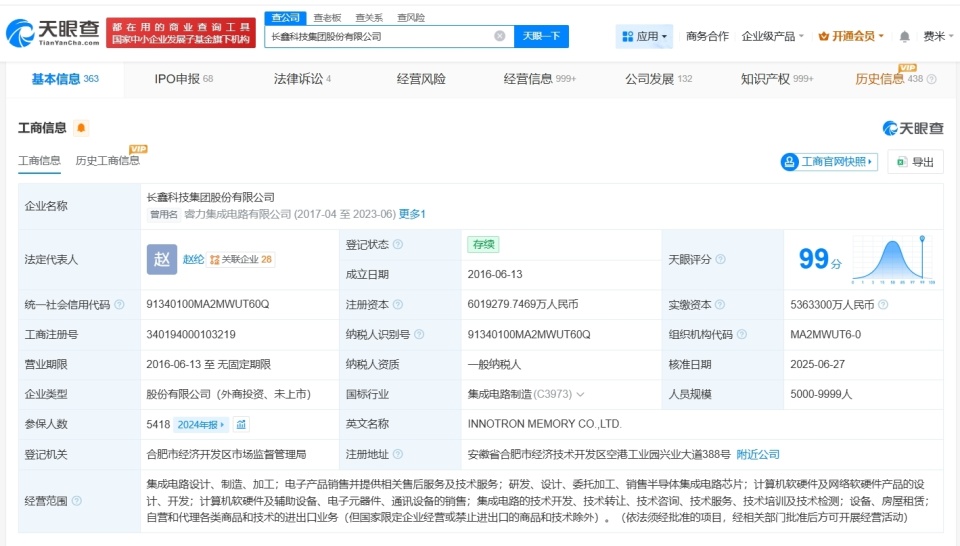The image size is (960, 546).
Task: Expand the 2024年报 arrow button
Action: [x=201, y=424]
